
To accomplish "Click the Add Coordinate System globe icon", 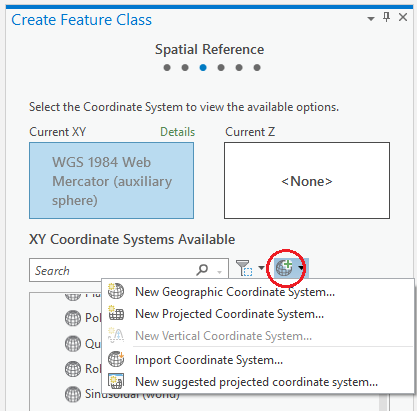I will coord(284,268).
